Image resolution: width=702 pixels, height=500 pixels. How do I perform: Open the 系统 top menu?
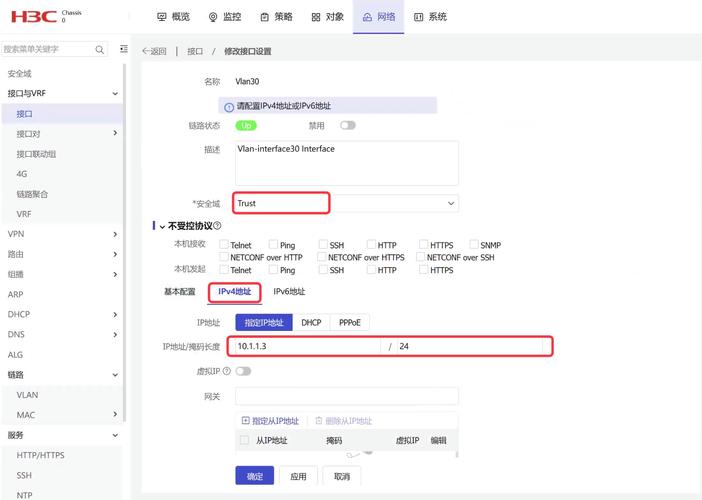(x=431, y=17)
